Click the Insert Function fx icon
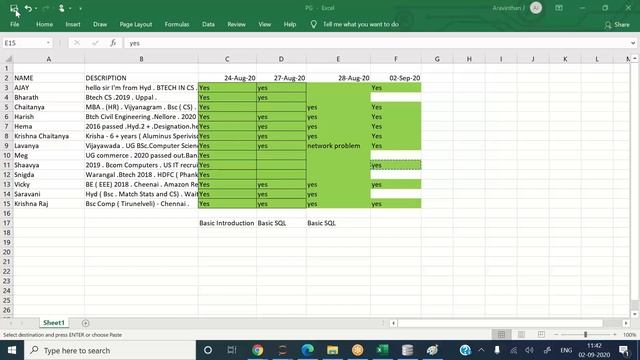 pyautogui.click(x=113, y=43)
